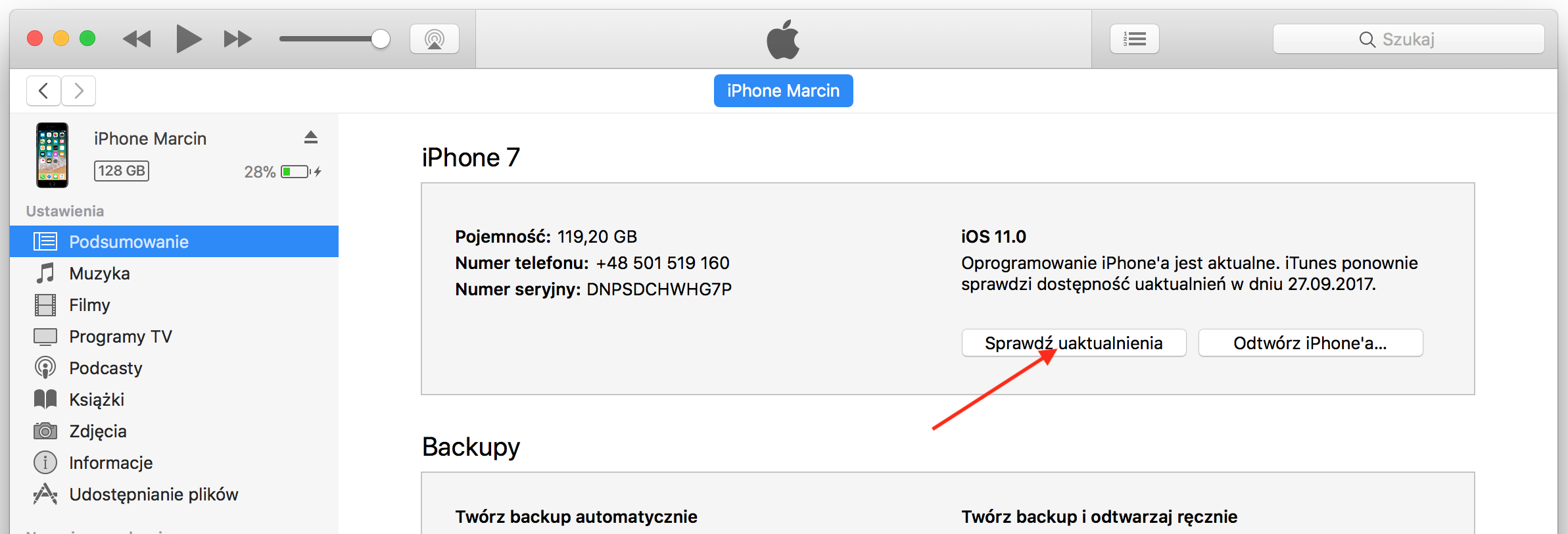Click the Szukaj search field

[x=1408, y=39]
